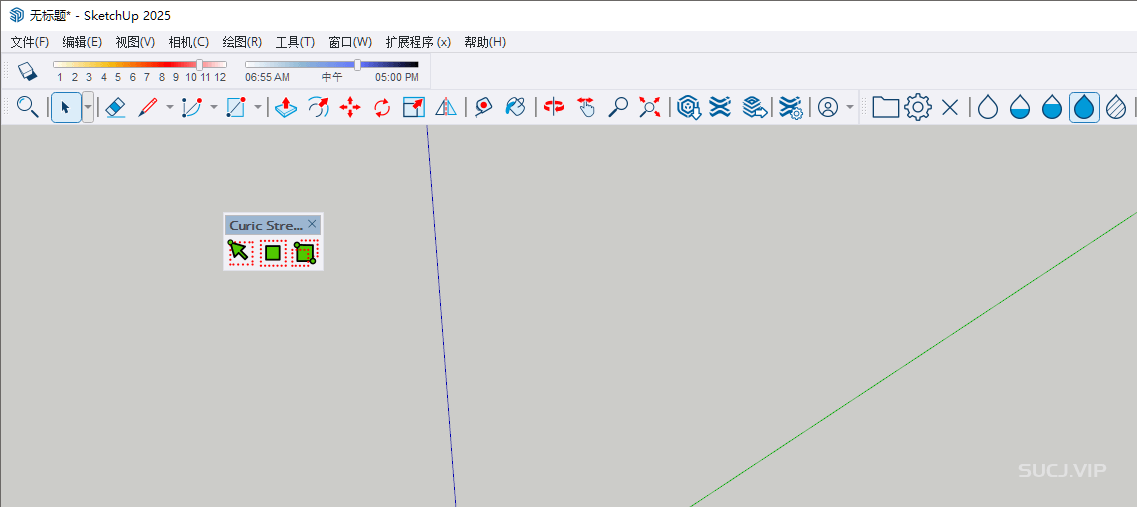1137x507 pixels.
Task: Click the folder icon in right toolbar
Action: pos(886,107)
